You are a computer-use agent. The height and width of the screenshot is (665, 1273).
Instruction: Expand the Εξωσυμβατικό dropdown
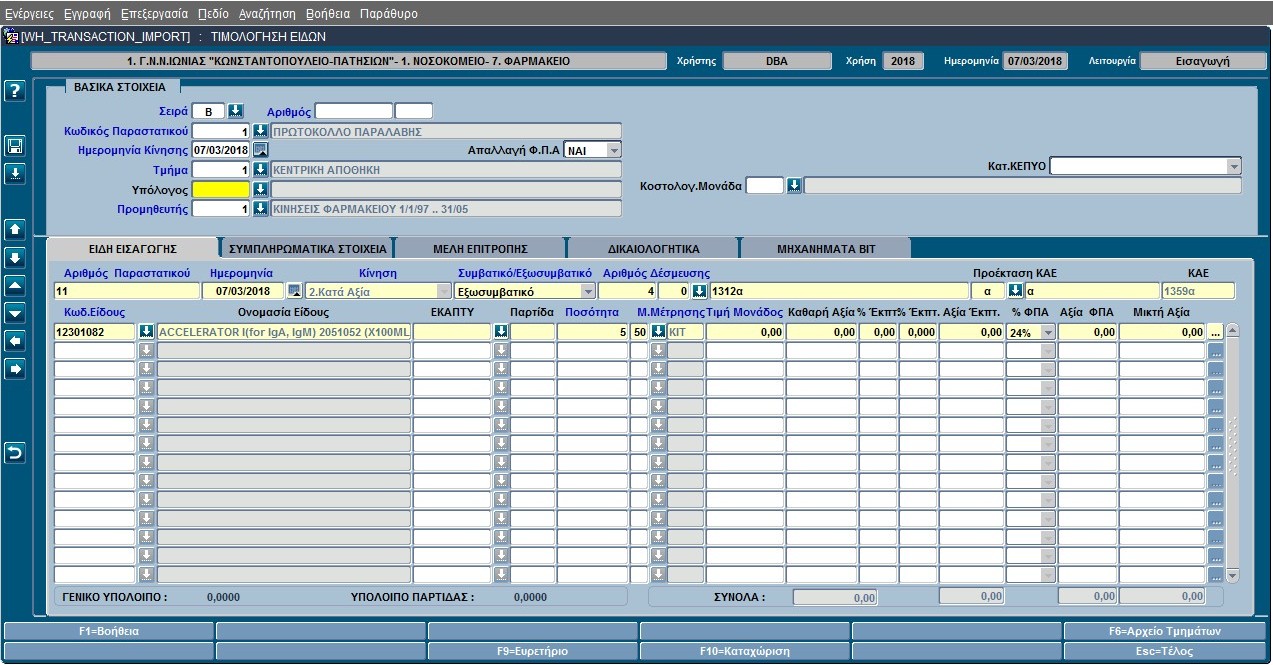click(588, 291)
